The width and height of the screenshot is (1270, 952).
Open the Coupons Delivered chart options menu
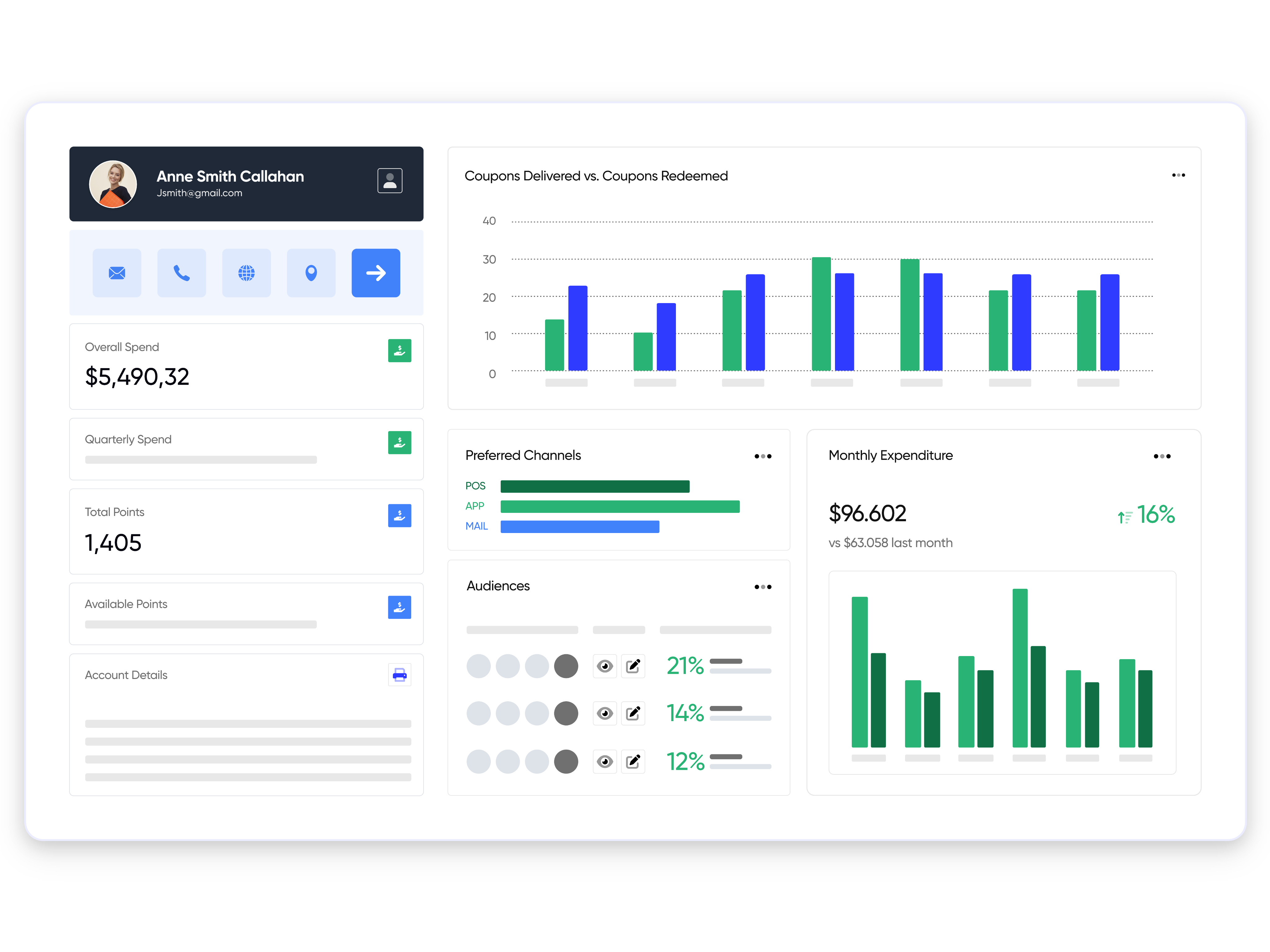pyautogui.click(x=1178, y=175)
